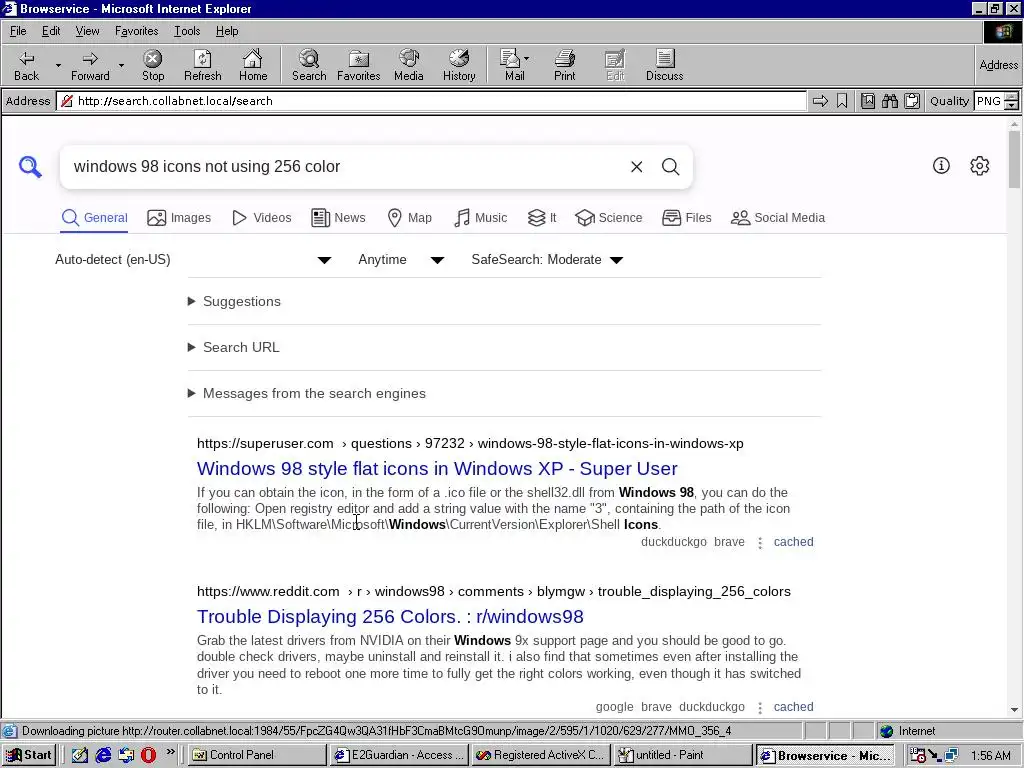Open the Edit menu
Screen dimensions: 1024x768
[51, 31]
